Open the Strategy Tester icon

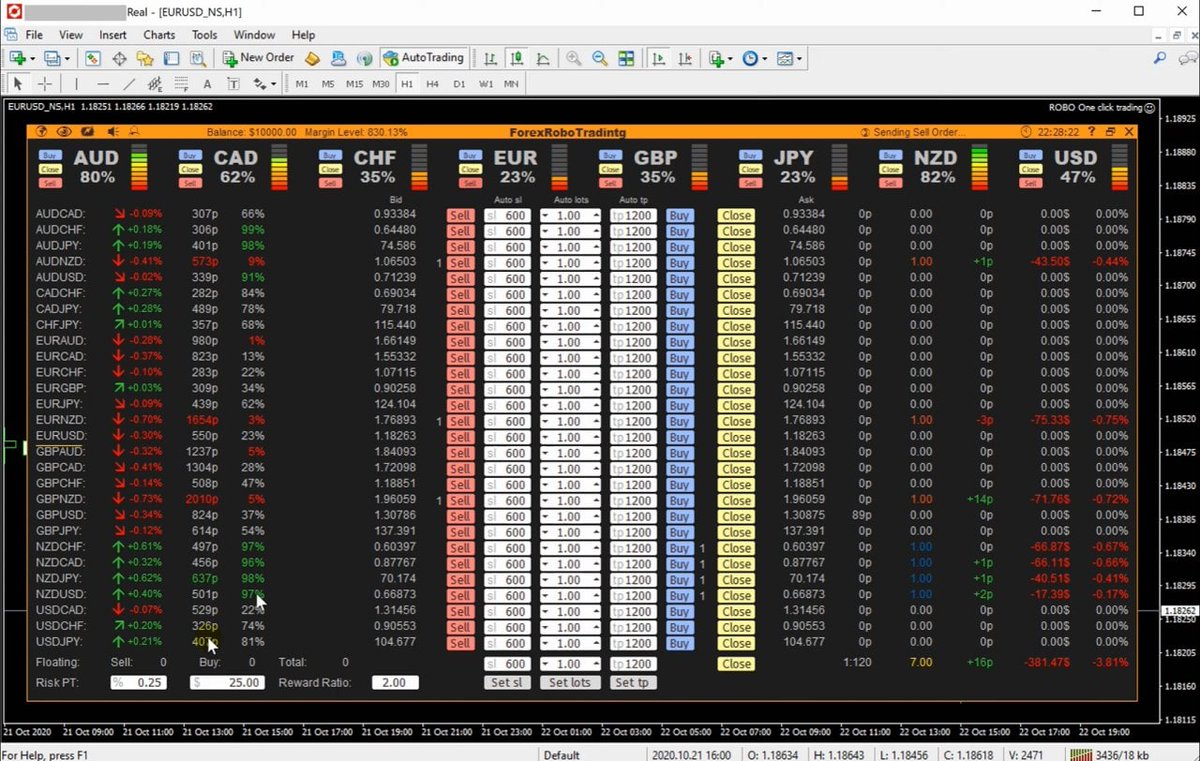[197, 59]
